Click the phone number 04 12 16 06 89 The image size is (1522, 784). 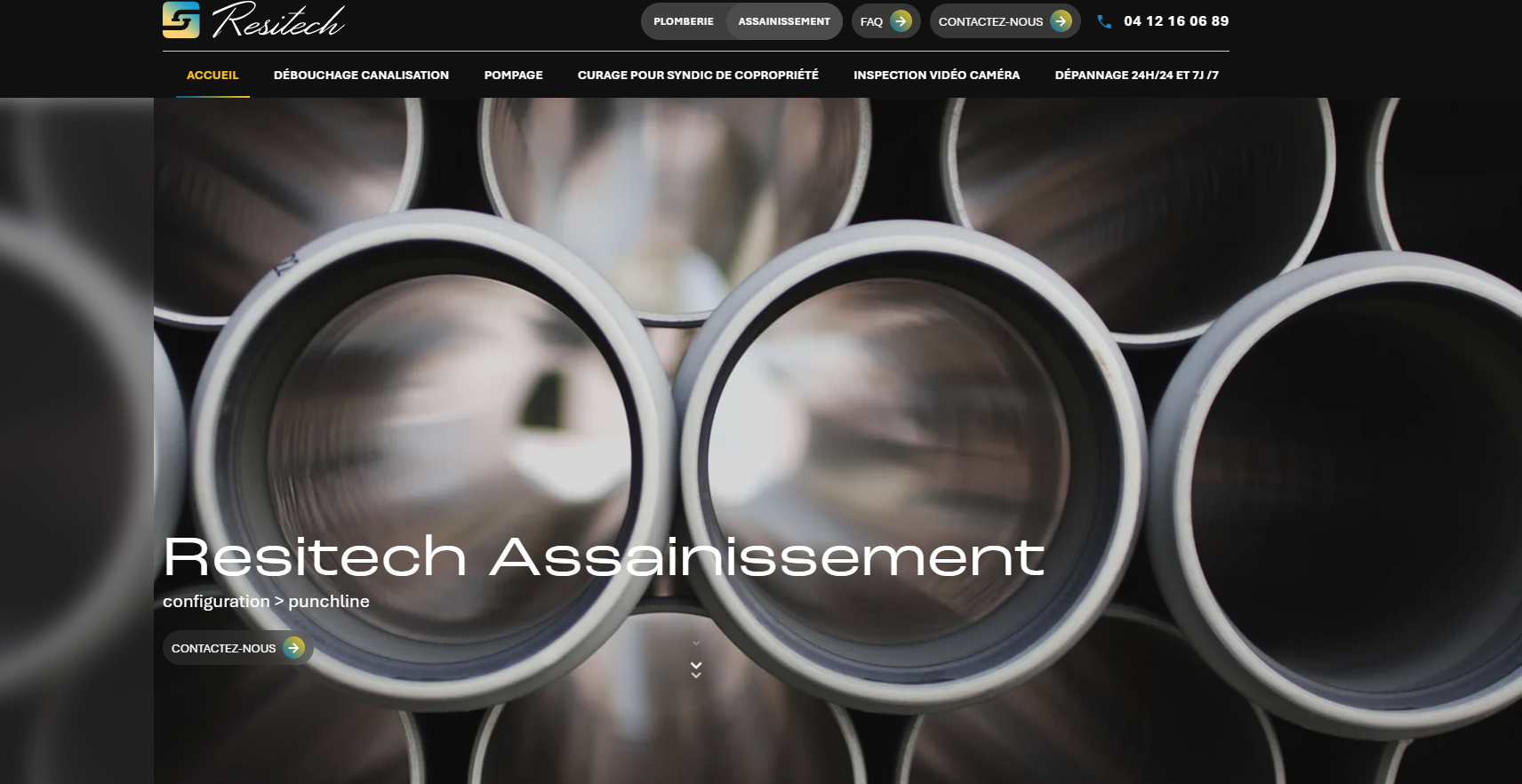coord(1176,21)
